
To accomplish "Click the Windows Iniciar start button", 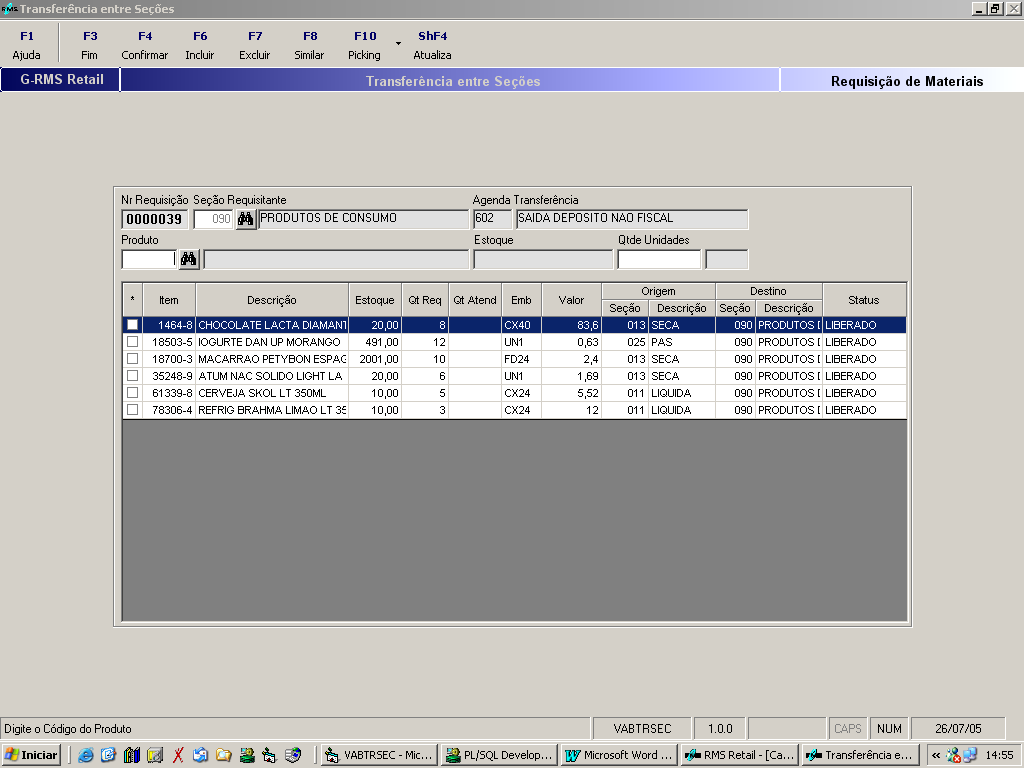I will pos(31,755).
